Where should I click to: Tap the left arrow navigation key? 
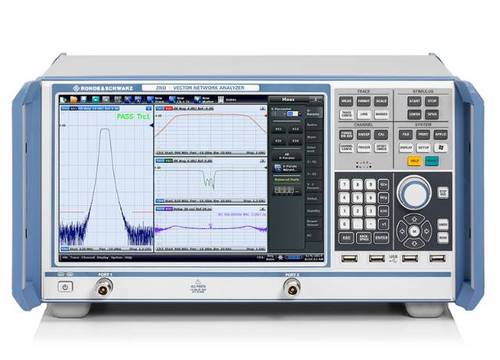coord(402,231)
